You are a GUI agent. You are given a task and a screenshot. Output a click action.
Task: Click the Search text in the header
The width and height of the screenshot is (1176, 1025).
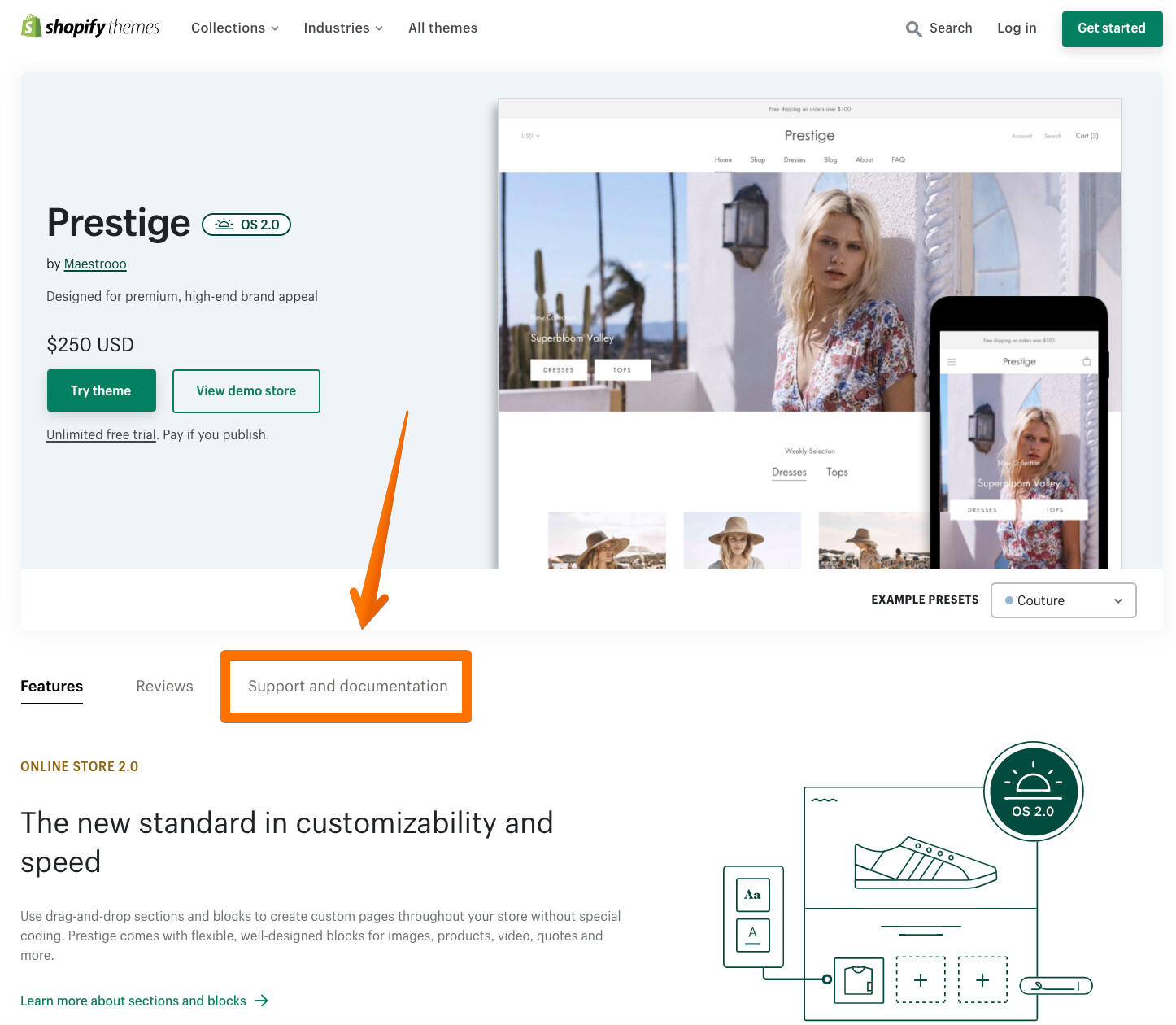pyautogui.click(x=951, y=28)
